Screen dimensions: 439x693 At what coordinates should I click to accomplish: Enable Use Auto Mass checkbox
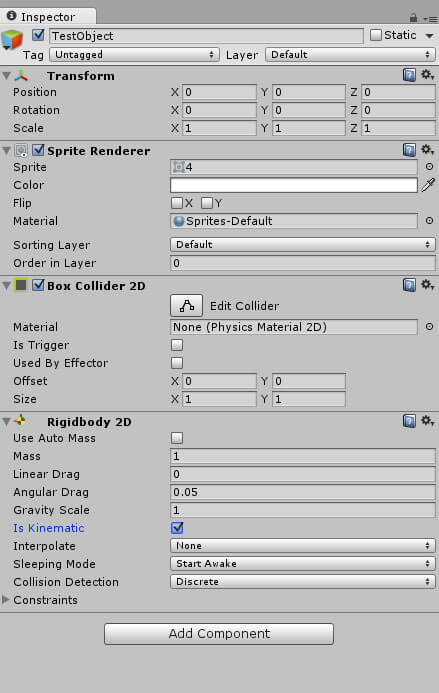tap(177, 438)
